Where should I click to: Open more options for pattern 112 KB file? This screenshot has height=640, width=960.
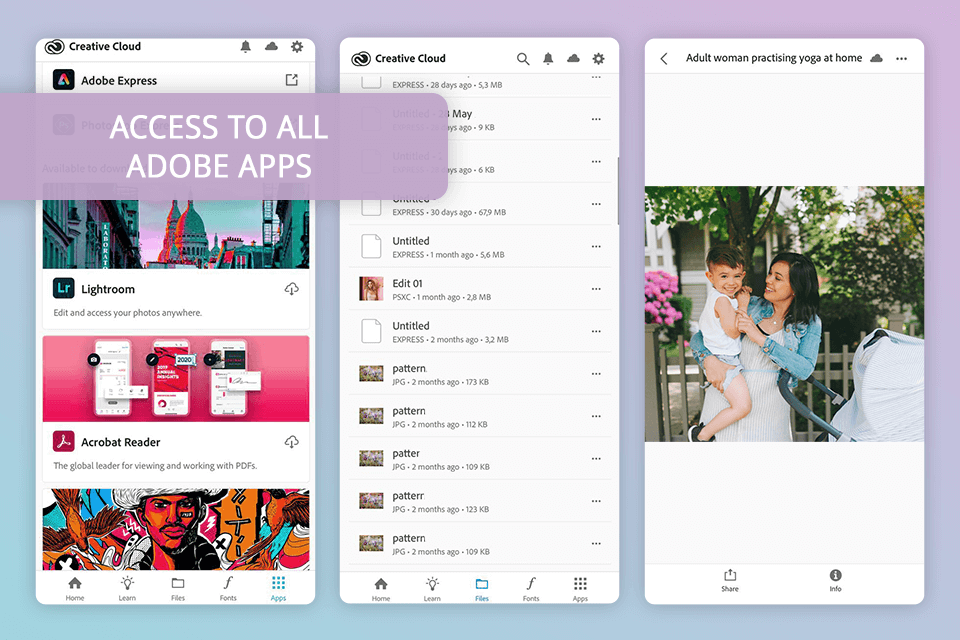596,416
